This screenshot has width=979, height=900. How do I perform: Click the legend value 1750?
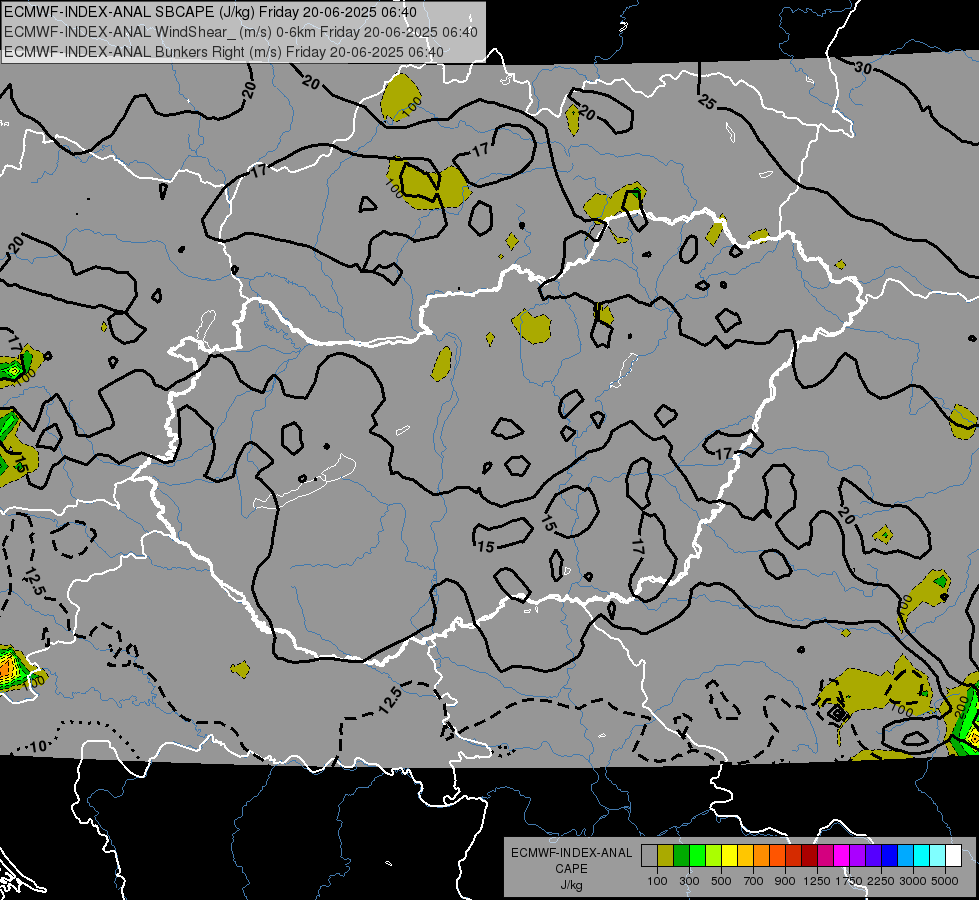point(849,881)
